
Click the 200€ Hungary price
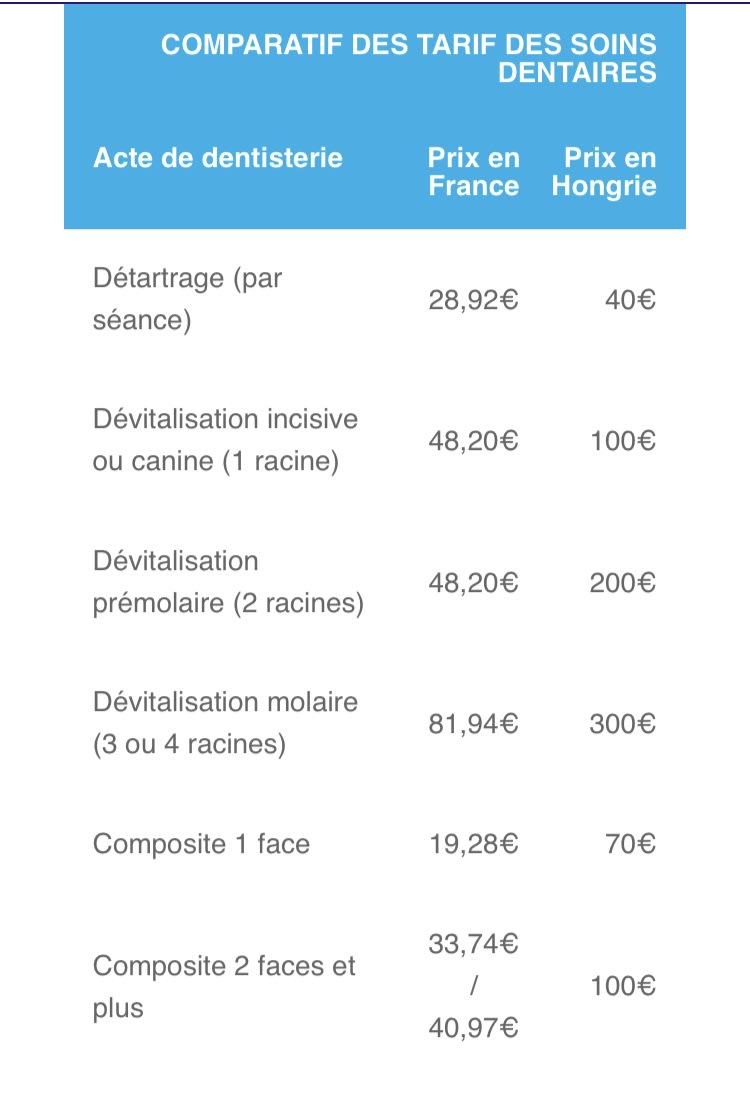(622, 583)
